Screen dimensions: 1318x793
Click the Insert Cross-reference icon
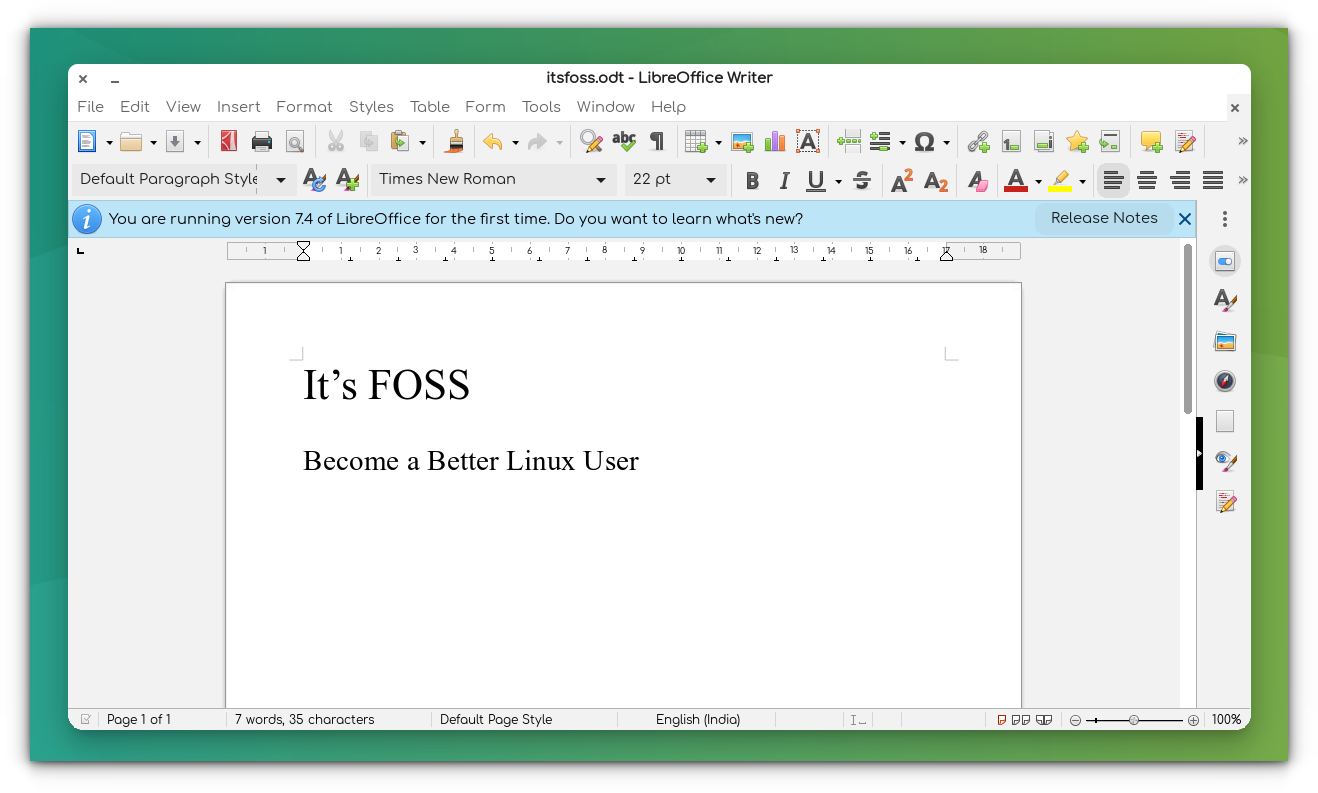point(1109,142)
